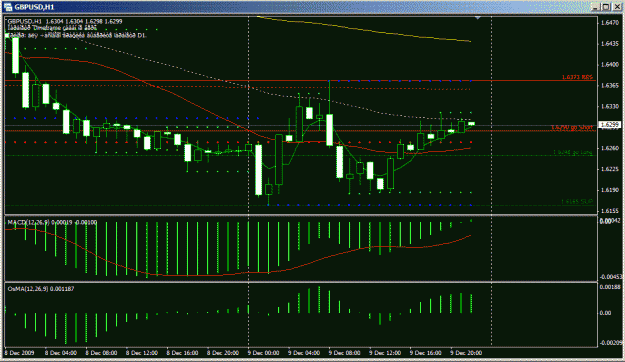Click the MACD(12,26,9) indicator label
Image resolution: width=625 pixels, height=362 pixels.
(x=52, y=222)
